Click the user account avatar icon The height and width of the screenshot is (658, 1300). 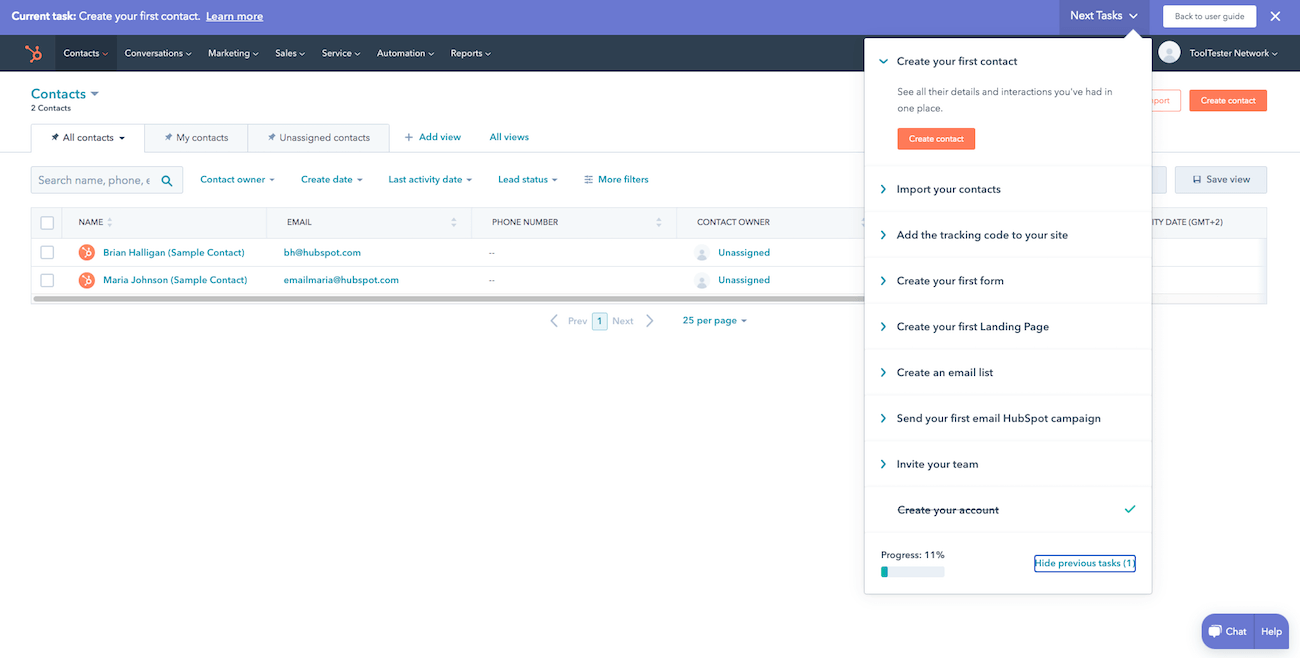coord(1169,52)
